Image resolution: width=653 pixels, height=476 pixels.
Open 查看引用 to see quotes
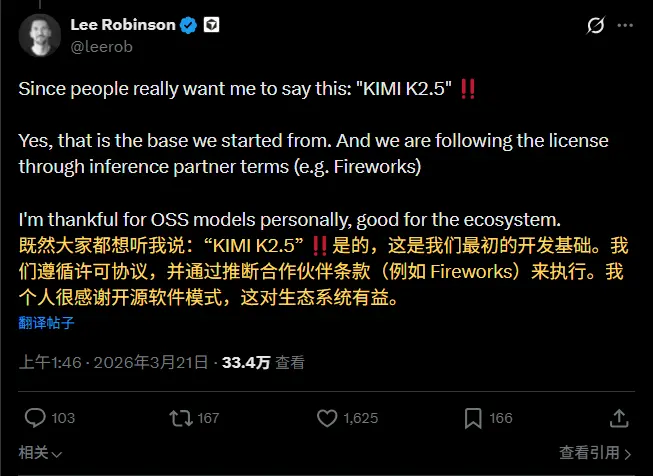[x=587, y=453]
